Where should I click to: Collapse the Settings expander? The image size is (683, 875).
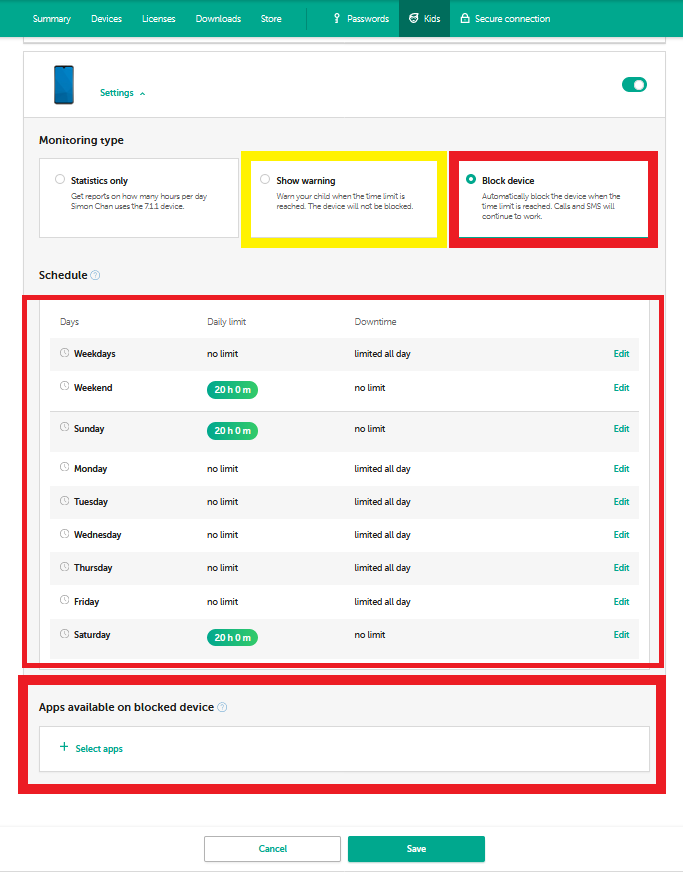click(x=122, y=93)
